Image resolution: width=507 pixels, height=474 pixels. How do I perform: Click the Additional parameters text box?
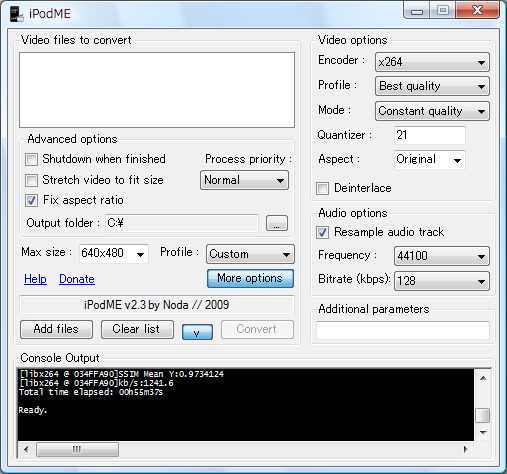403,330
